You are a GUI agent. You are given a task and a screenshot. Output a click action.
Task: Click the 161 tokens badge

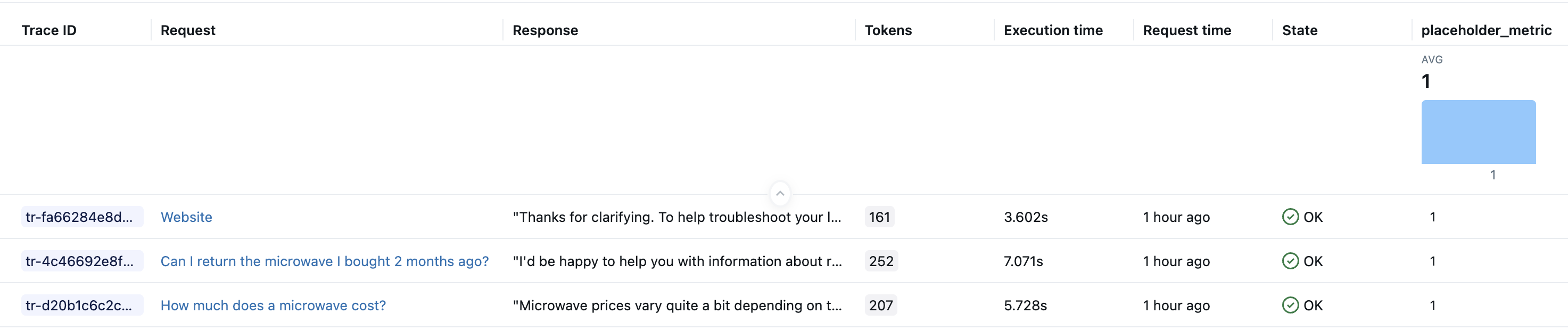coord(879,217)
